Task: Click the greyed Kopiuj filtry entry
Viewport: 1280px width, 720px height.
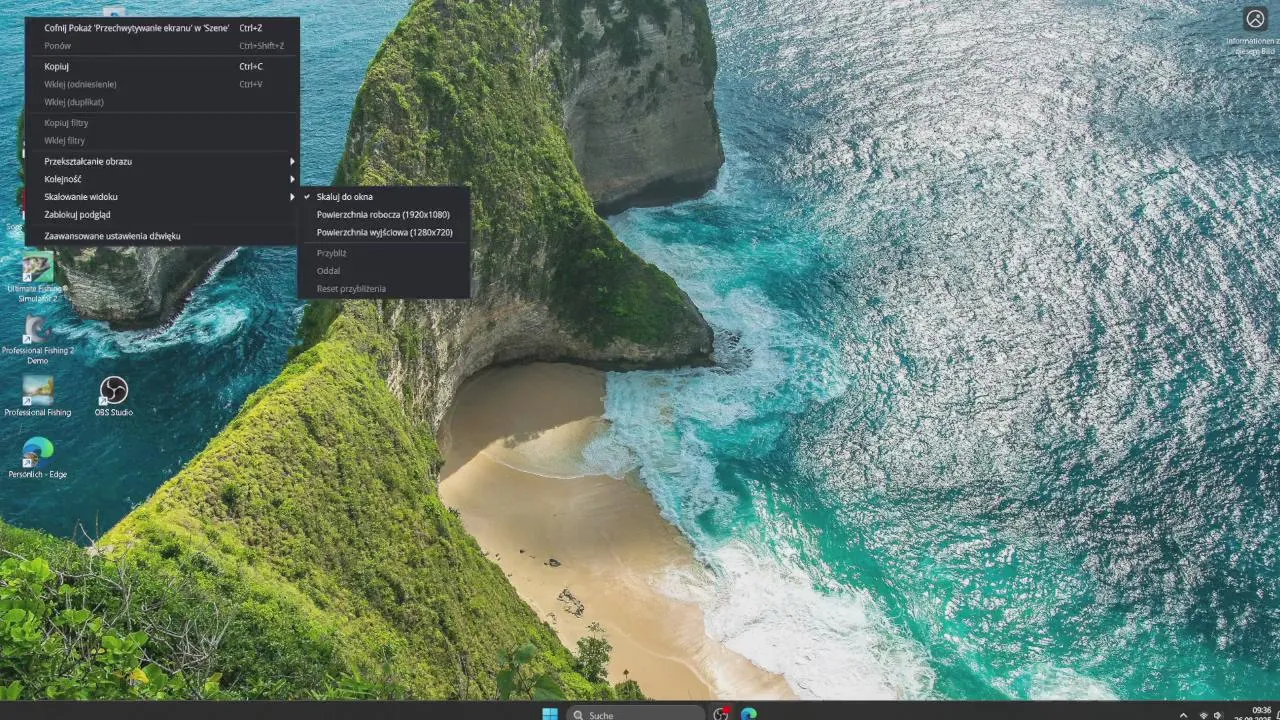Action: (162, 123)
